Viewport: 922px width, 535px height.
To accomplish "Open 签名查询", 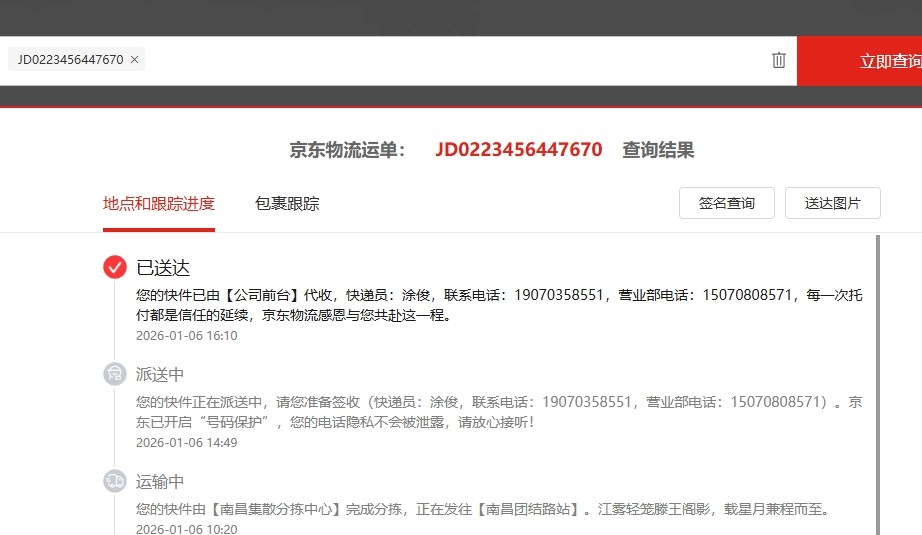I will pyautogui.click(x=727, y=203).
